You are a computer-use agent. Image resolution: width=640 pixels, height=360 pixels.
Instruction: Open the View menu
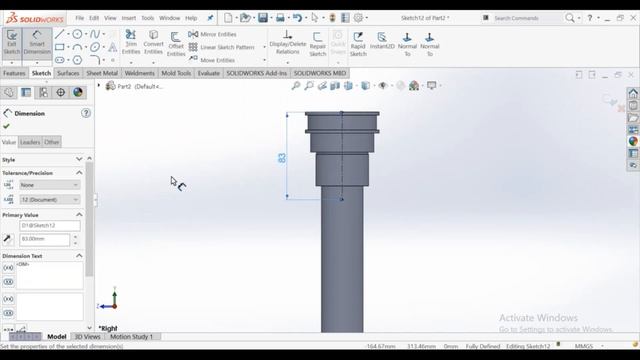pos(110,18)
